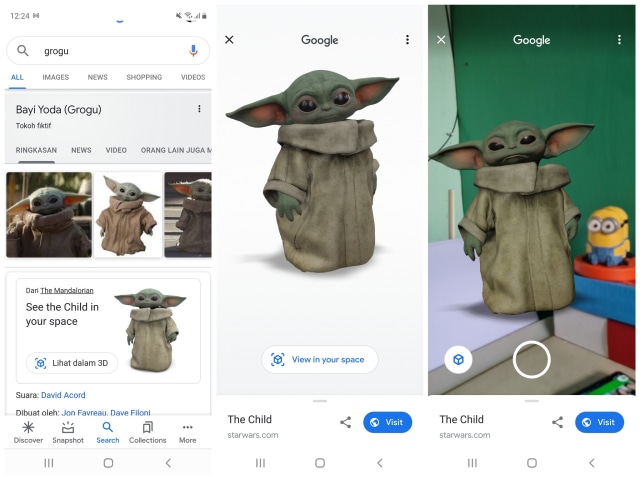Go to the Collections tab
The width and height of the screenshot is (640, 480).
coord(148,433)
